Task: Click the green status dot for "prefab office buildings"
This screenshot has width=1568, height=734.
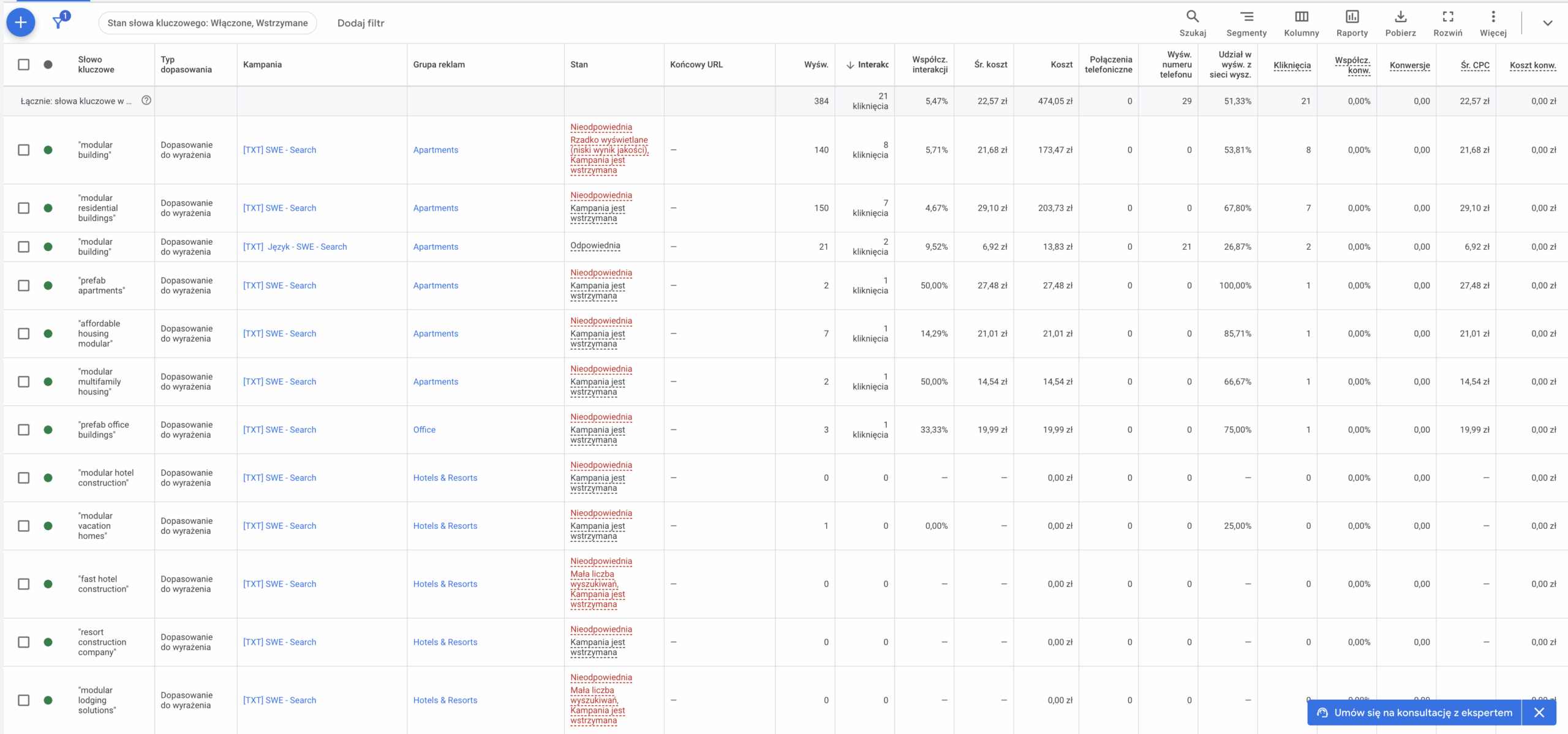Action: tap(48, 430)
